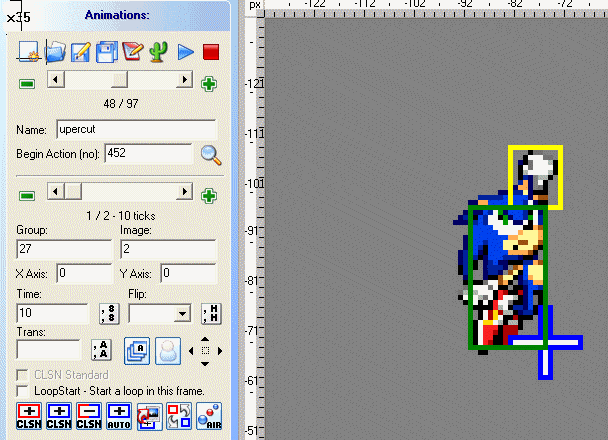
Task: Click the '1 / 2 - 10 ticks' text
Action: [121, 216]
